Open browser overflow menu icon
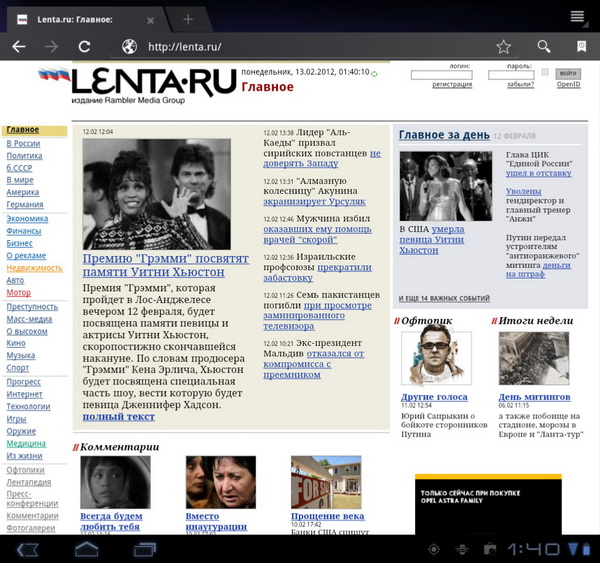The height and width of the screenshot is (563, 600). coord(578,17)
